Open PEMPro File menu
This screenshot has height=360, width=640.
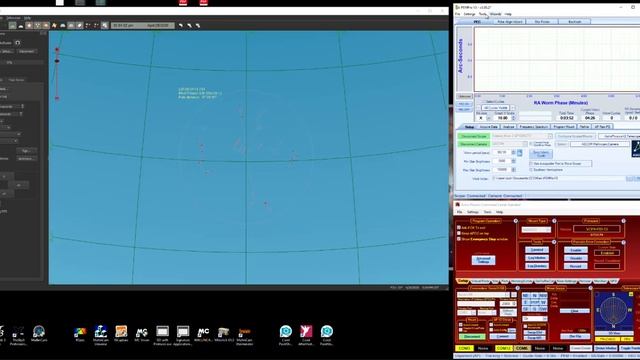coord(458,14)
